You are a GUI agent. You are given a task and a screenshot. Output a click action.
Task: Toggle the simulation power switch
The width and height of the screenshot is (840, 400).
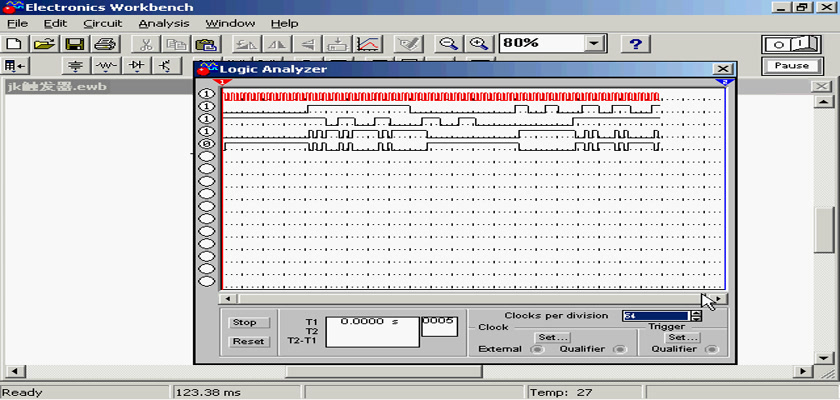(791, 44)
